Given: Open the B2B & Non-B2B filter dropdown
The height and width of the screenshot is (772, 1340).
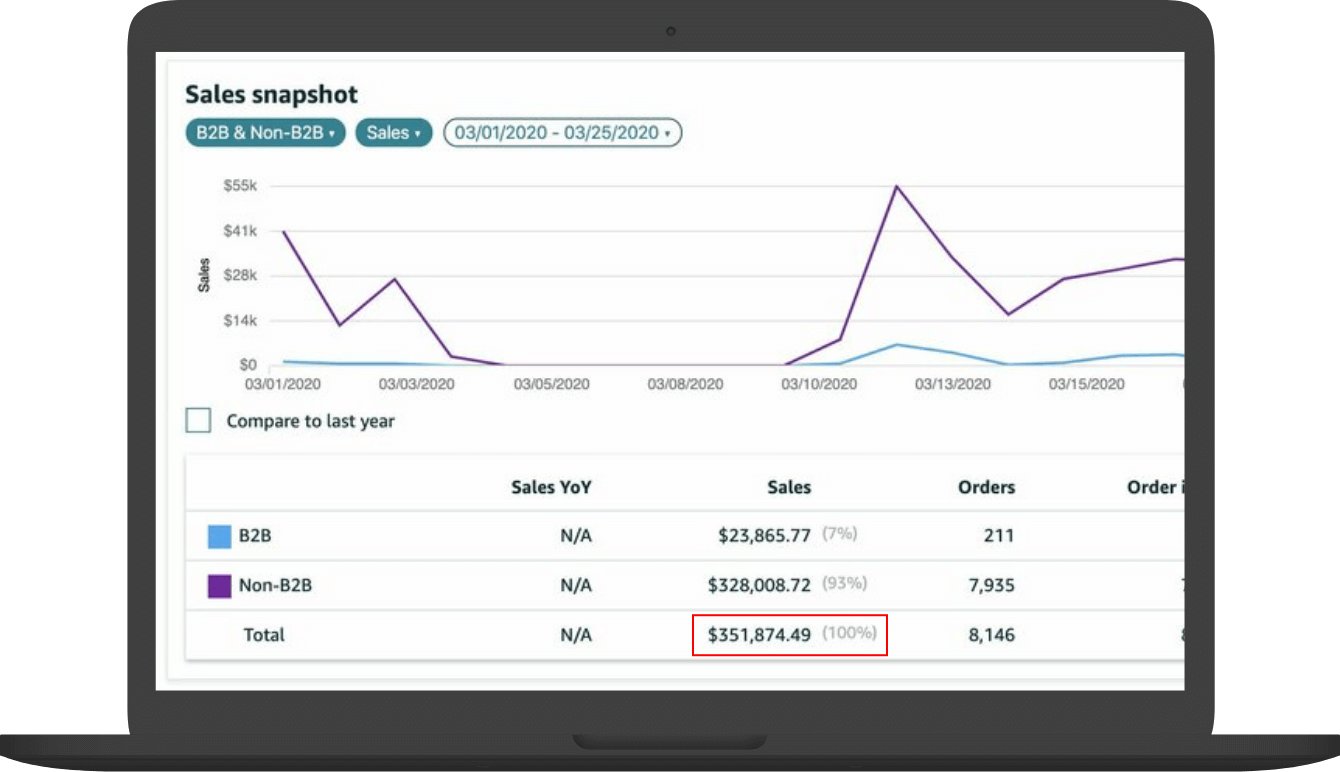Looking at the screenshot, I should tap(265, 133).
